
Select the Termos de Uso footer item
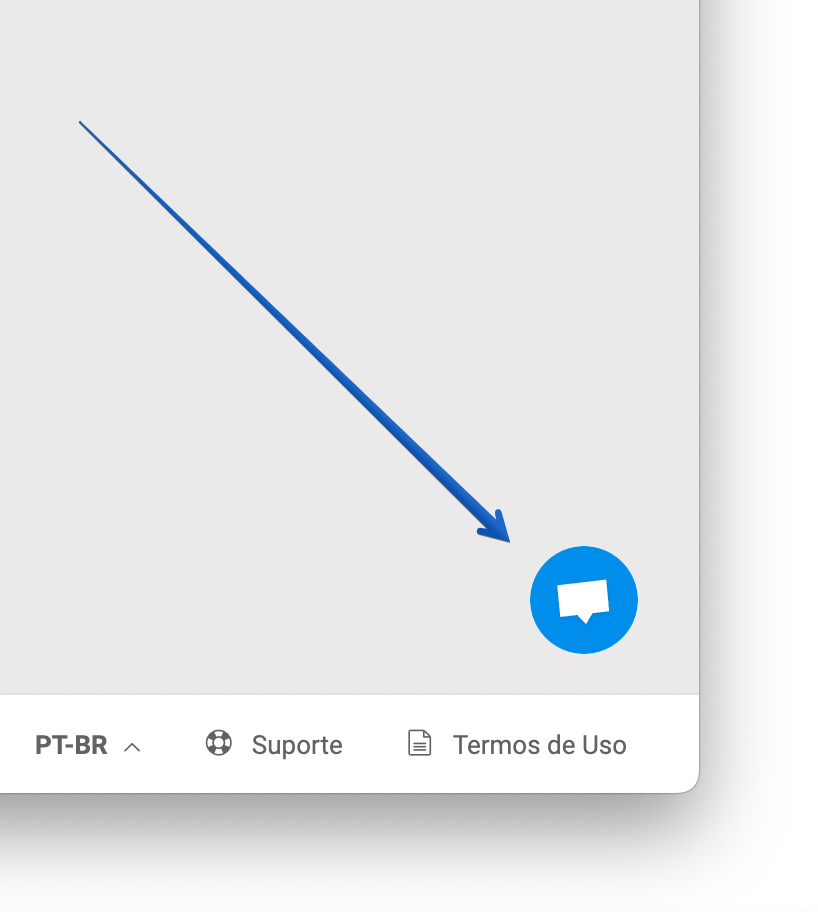click(x=517, y=744)
